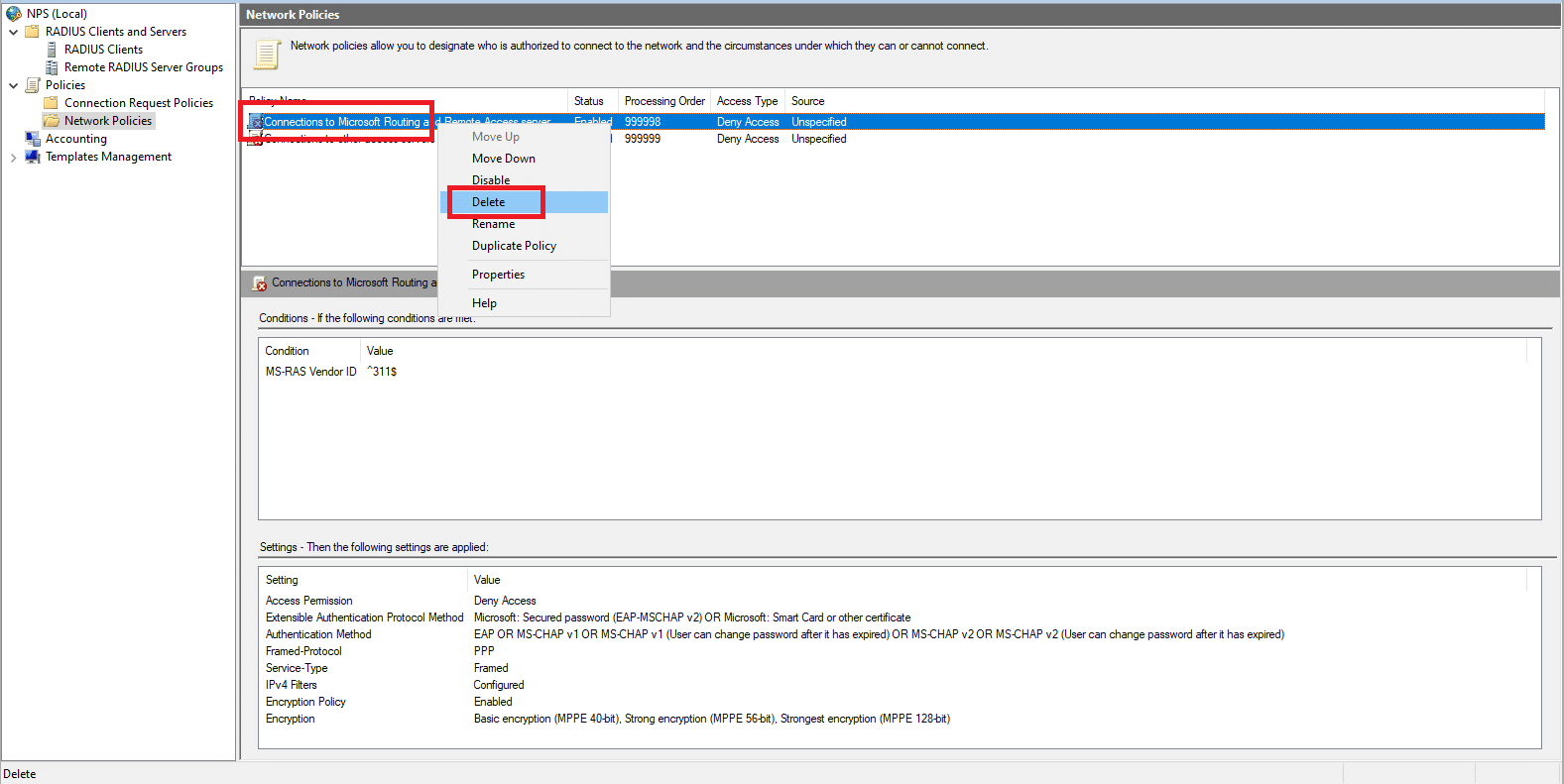Click Disable in the context menu
1564x784 pixels.
coord(491,180)
